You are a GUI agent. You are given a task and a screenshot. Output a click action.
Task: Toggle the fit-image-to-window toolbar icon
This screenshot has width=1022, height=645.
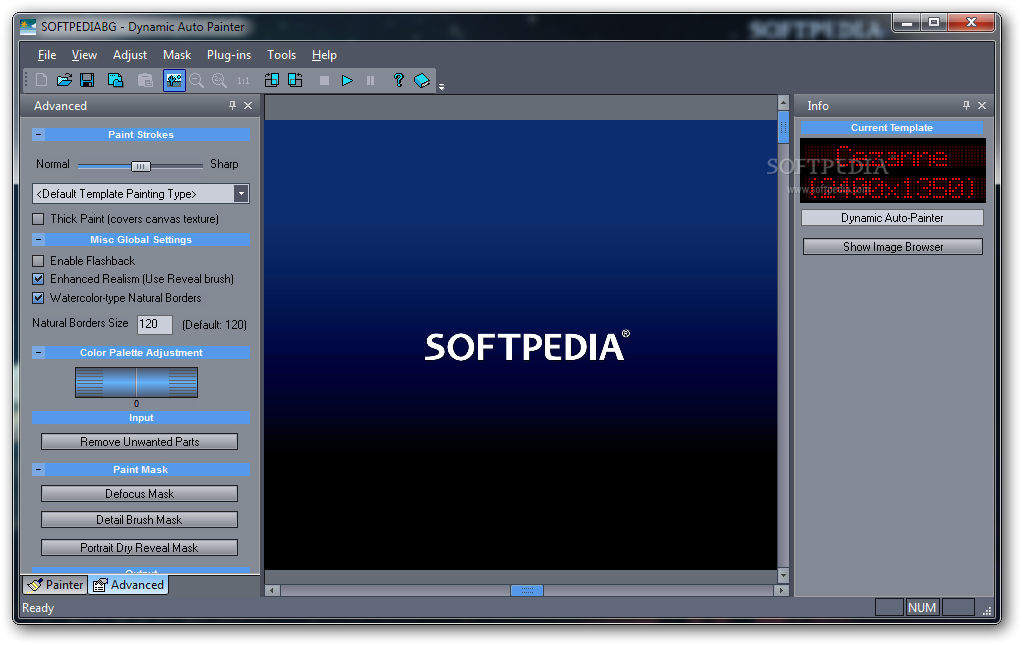174,80
